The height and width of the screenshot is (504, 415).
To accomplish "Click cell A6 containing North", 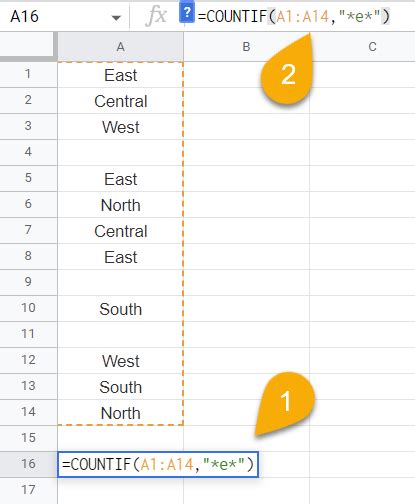I will 120,205.
